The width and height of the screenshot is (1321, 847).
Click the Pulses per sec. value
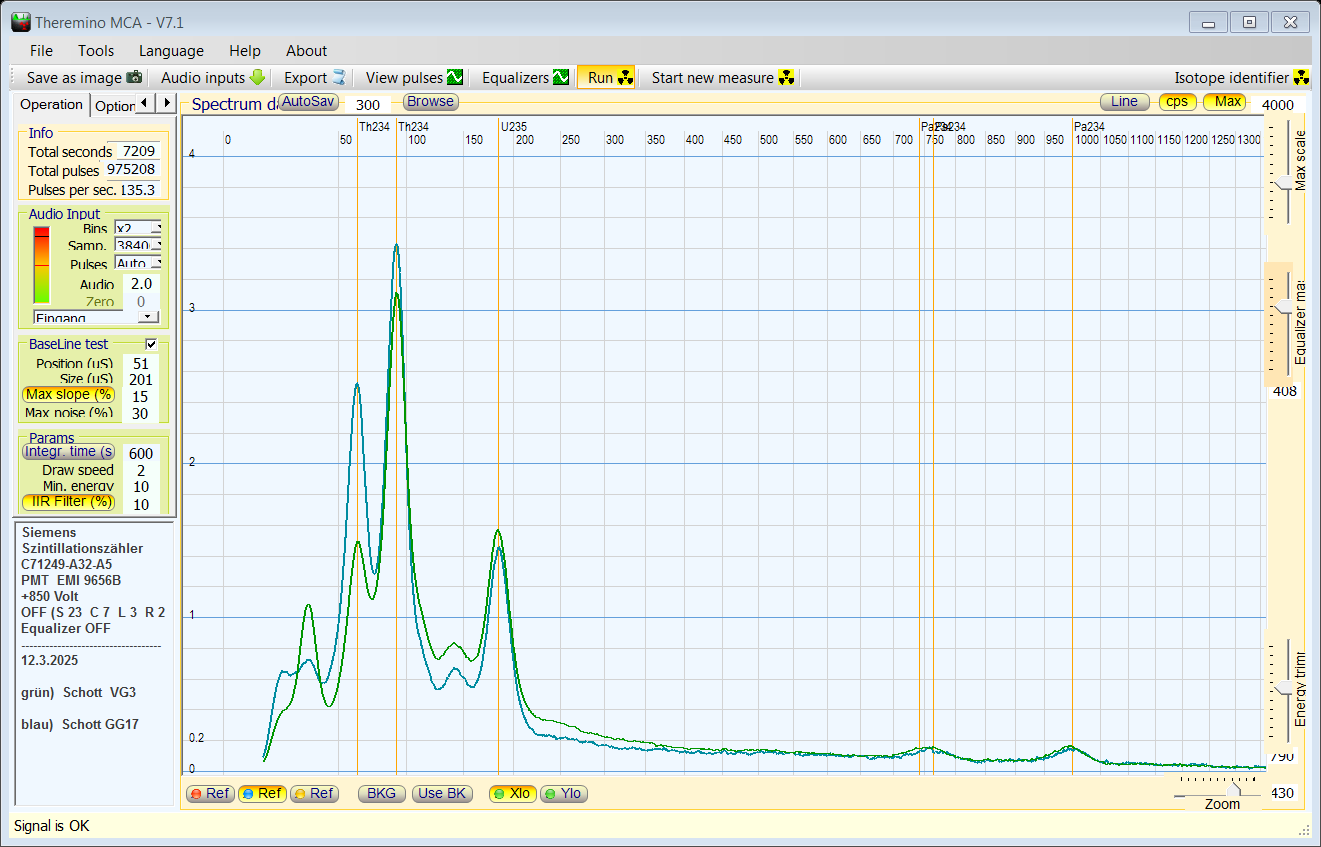click(138, 190)
